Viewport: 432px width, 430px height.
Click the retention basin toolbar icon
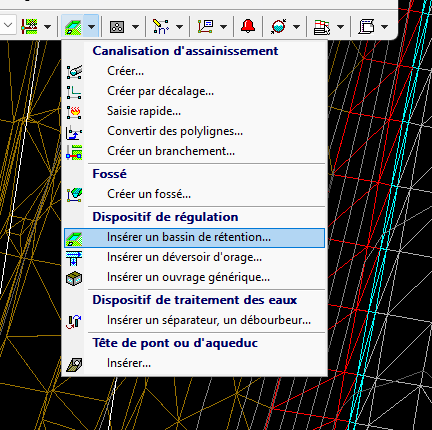point(73,27)
